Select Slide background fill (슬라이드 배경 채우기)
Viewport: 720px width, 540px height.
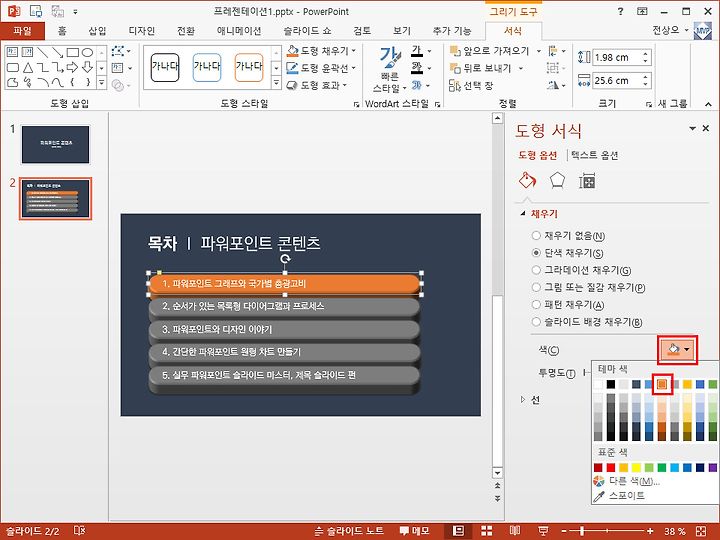536,321
